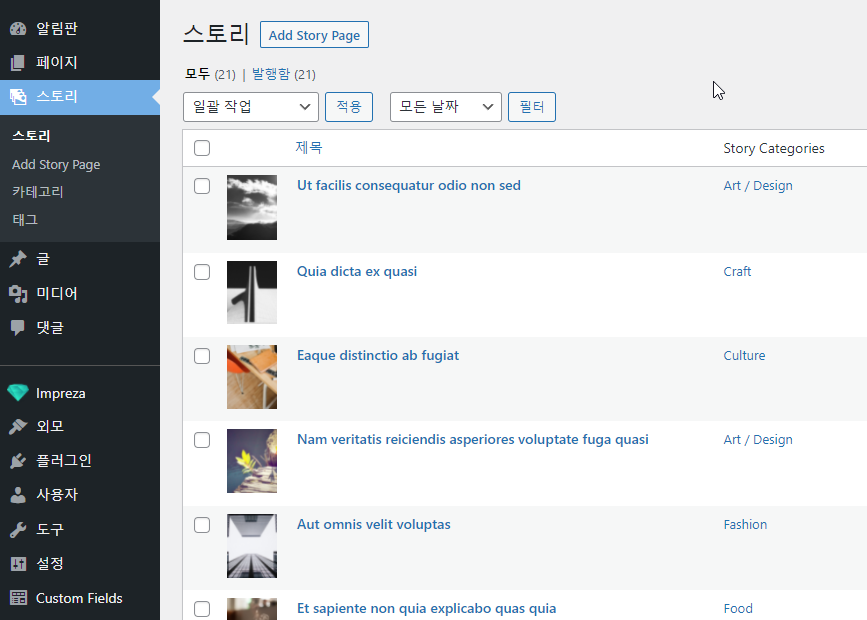The image size is (867, 620).
Task: Click the Appearance paintbrush icon
Action: point(18,426)
